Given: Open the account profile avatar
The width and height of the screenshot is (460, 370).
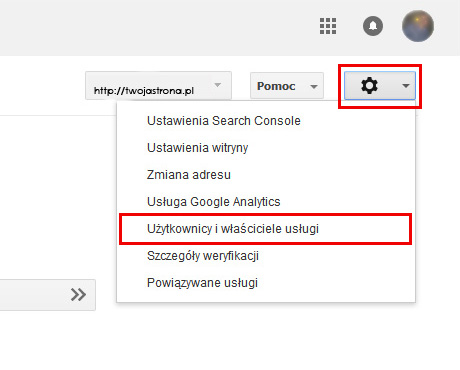Looking at the screenshot, I should (x=418, y=26).
